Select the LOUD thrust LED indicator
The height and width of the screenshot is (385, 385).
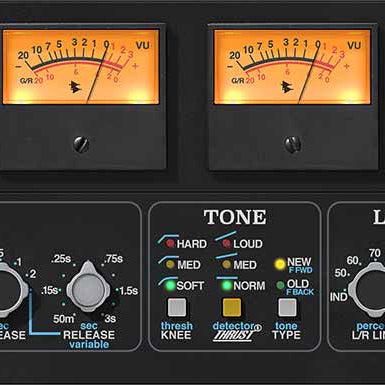coord(227,244)
